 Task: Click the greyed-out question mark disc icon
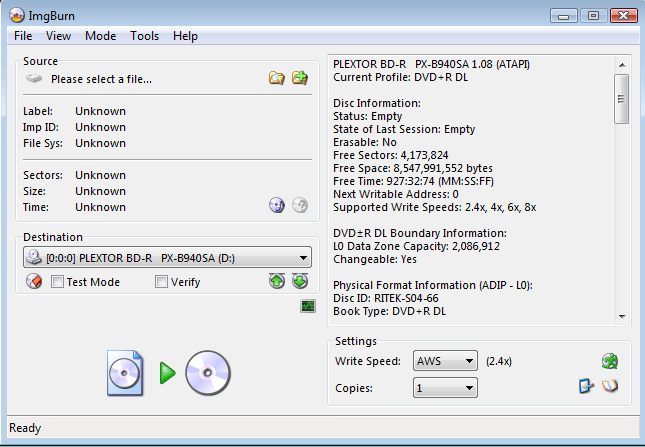click(x=300, y=205)
